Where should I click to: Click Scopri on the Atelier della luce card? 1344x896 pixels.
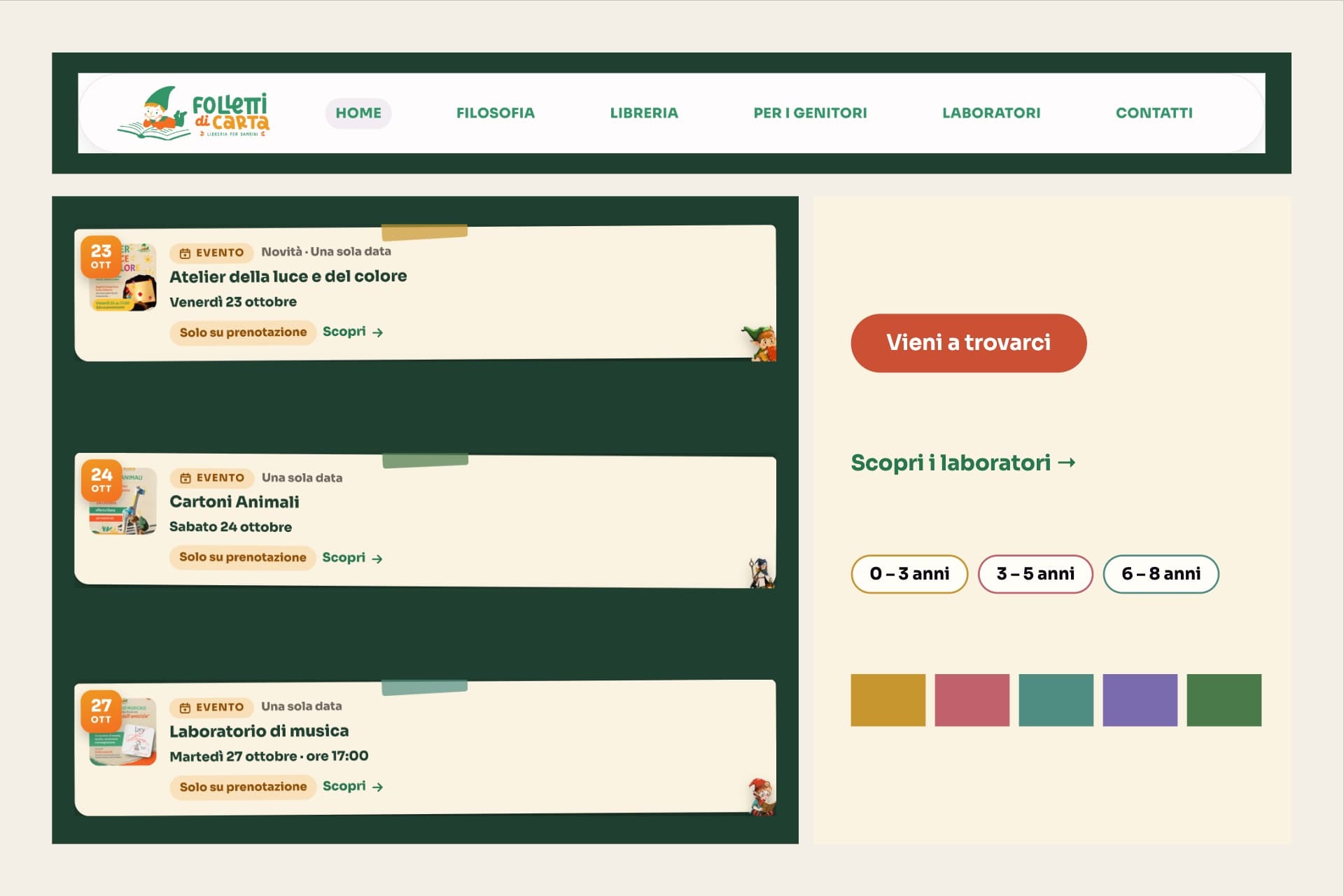pos(353,332)
